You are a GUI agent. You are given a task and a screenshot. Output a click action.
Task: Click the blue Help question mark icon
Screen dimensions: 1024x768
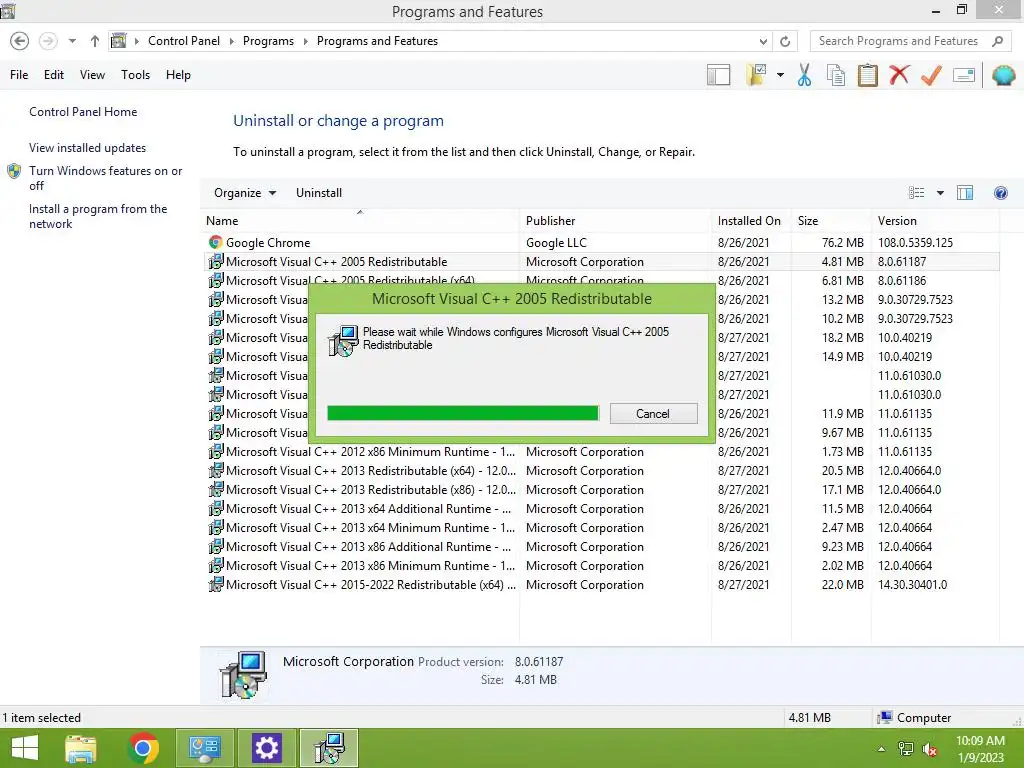(1000, 193)
